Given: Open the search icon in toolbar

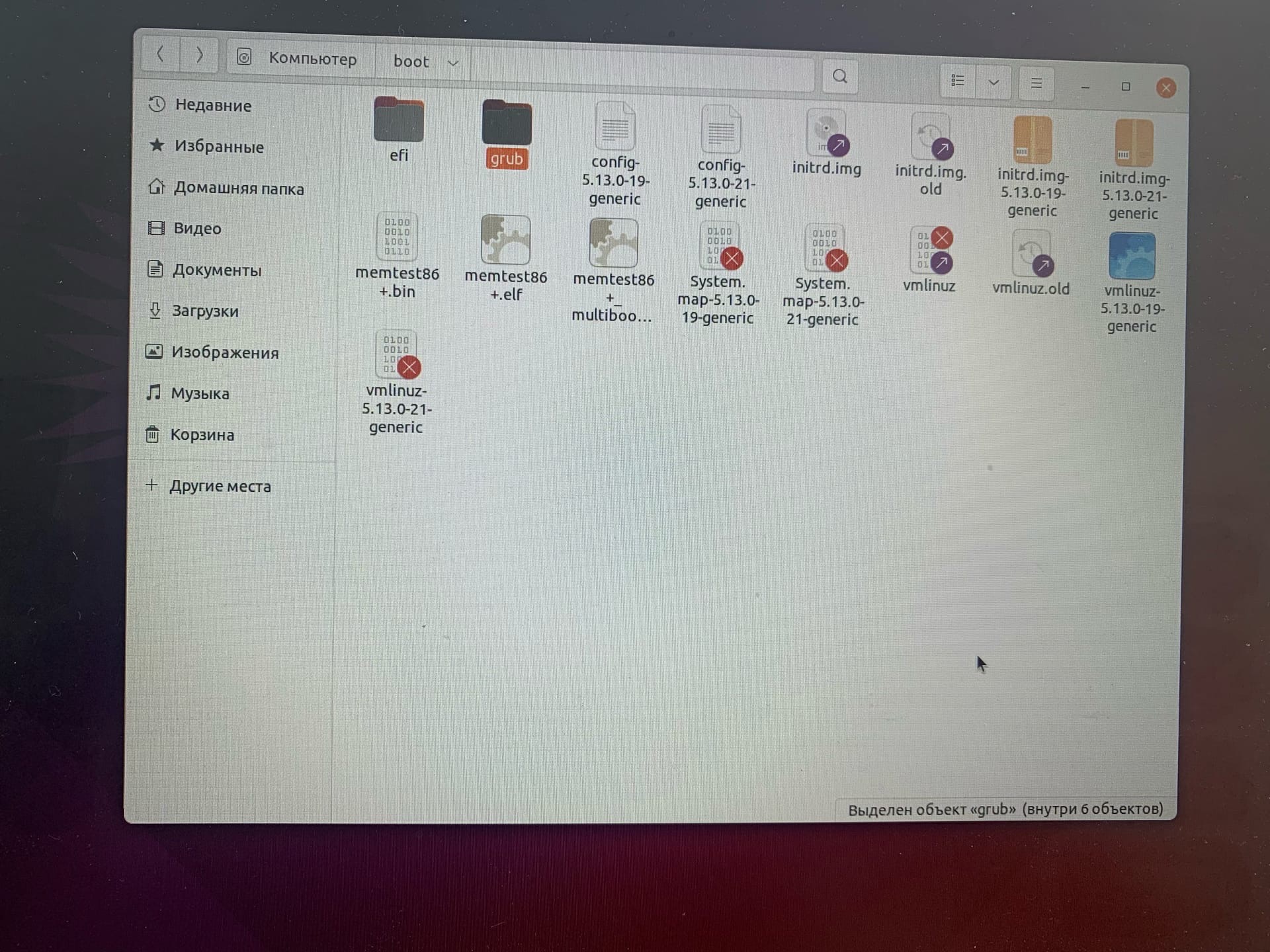Looking at the screenshot, I should point(839,77).
